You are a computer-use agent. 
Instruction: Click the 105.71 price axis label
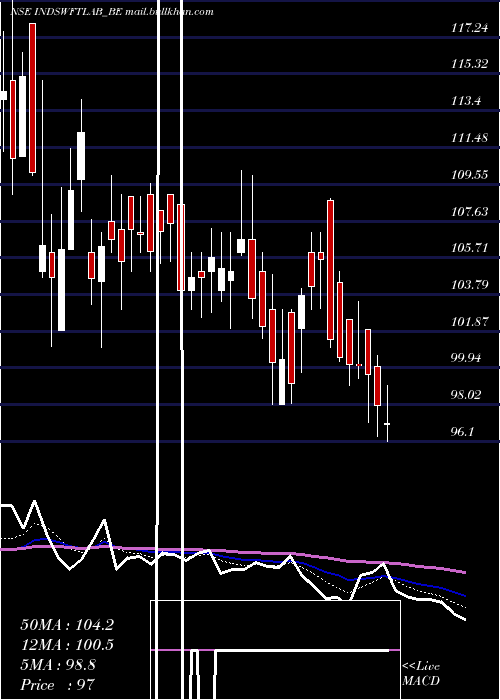point(469,248)
